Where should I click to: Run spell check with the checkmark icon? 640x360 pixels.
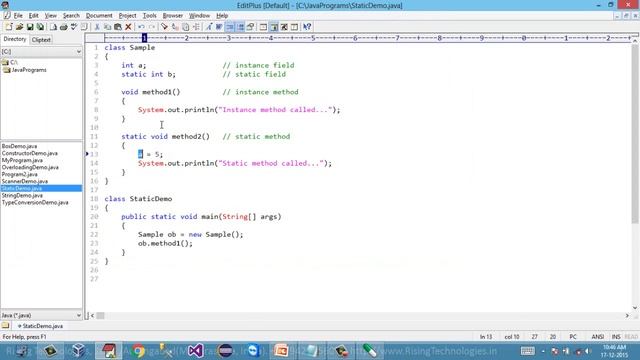pos(74,27)
